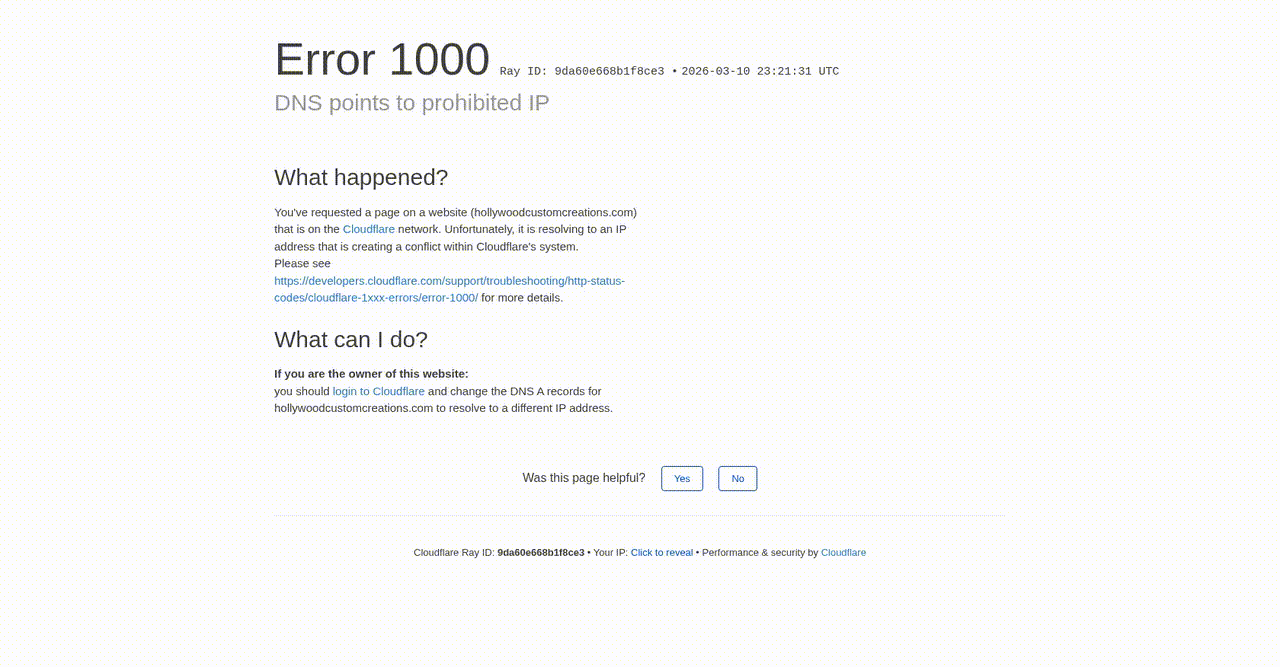
Task: Click the 'What can I do?' heading
Action: 351,340
